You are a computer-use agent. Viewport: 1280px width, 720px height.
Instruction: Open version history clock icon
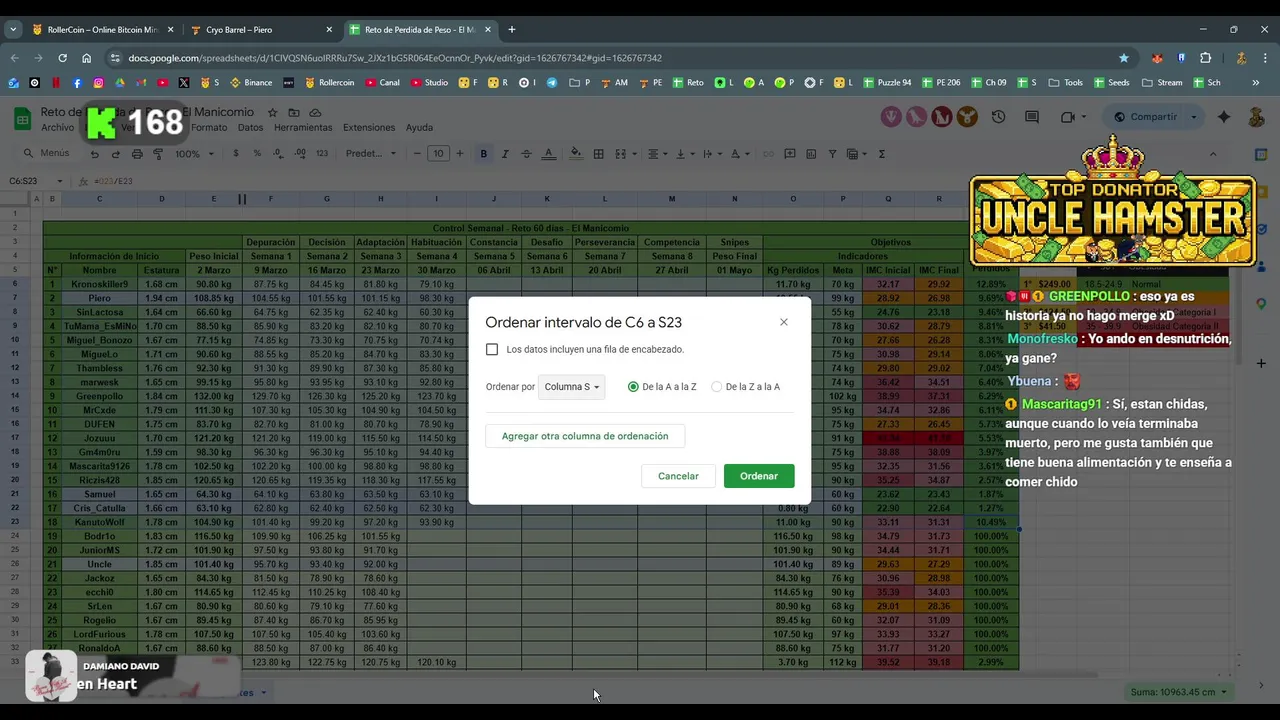click(x=998, y=117)
